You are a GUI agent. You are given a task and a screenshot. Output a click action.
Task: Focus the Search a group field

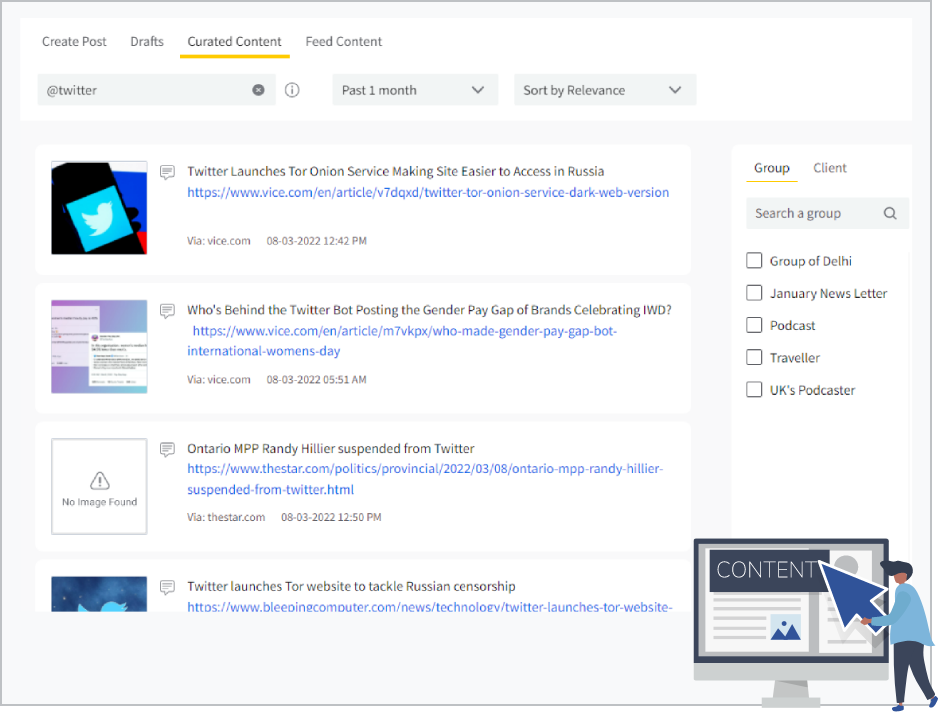coord(827,214)
